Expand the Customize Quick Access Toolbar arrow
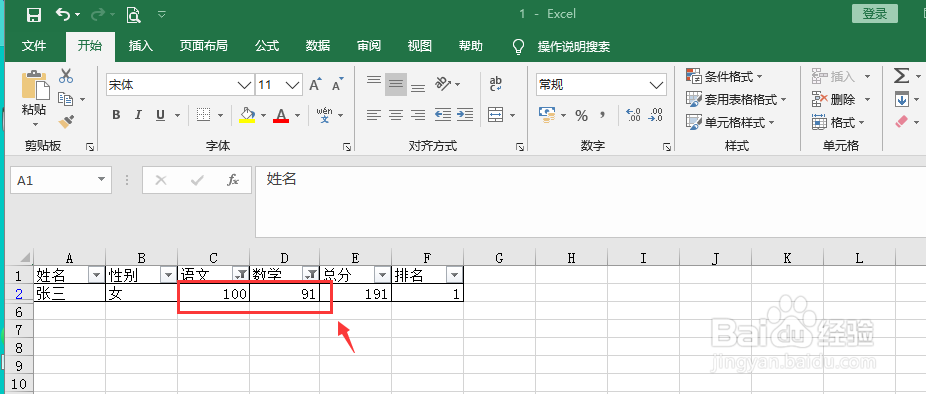Screen dimensions: 926x394 point(162,15)
